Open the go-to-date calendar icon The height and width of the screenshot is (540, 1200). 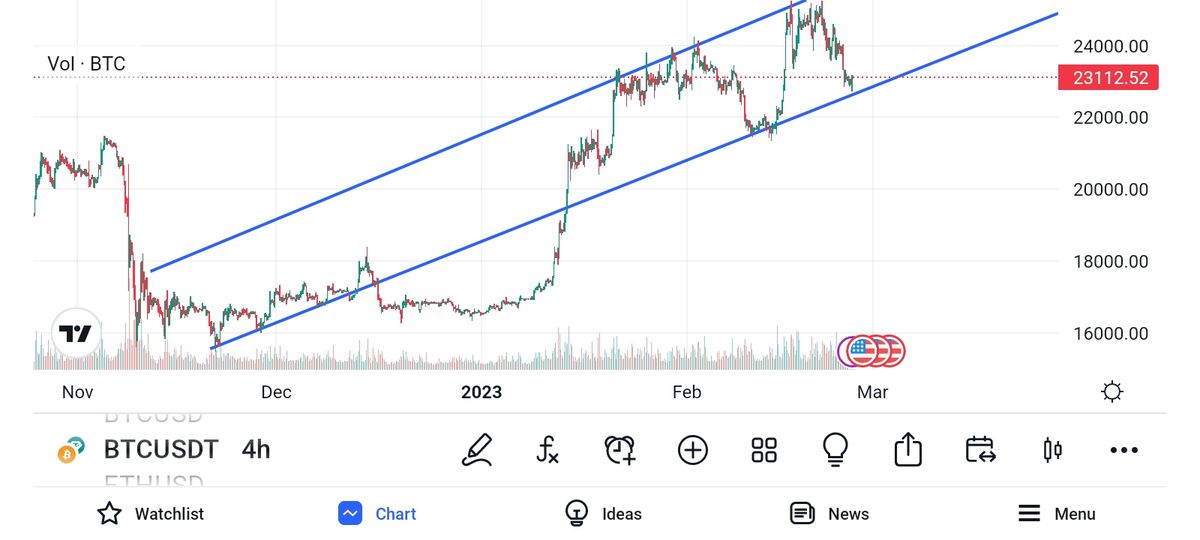(x=980, y=450)
